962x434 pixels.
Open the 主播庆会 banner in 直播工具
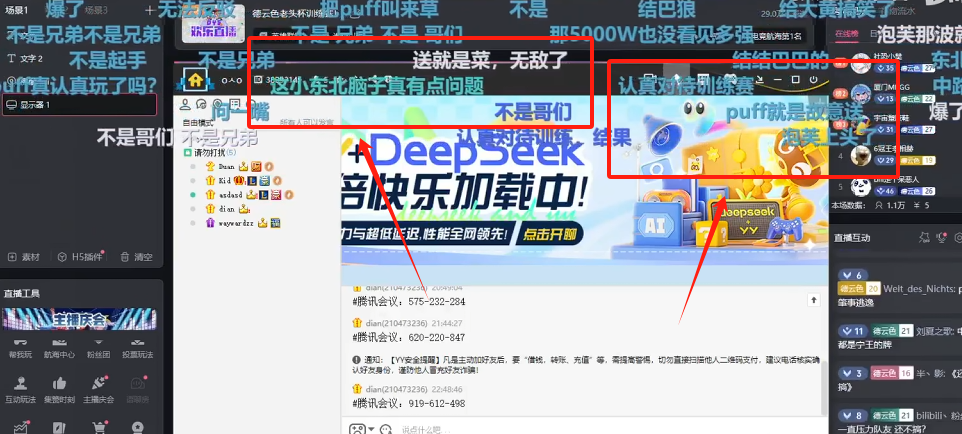(80, 319)
